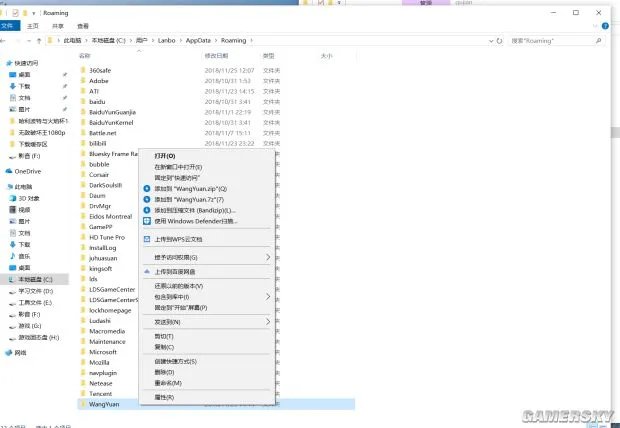Viewport: 620px width, 428px height.
Task: Switch to the 查看 ribbon tab
Action: tap(83, 26)
